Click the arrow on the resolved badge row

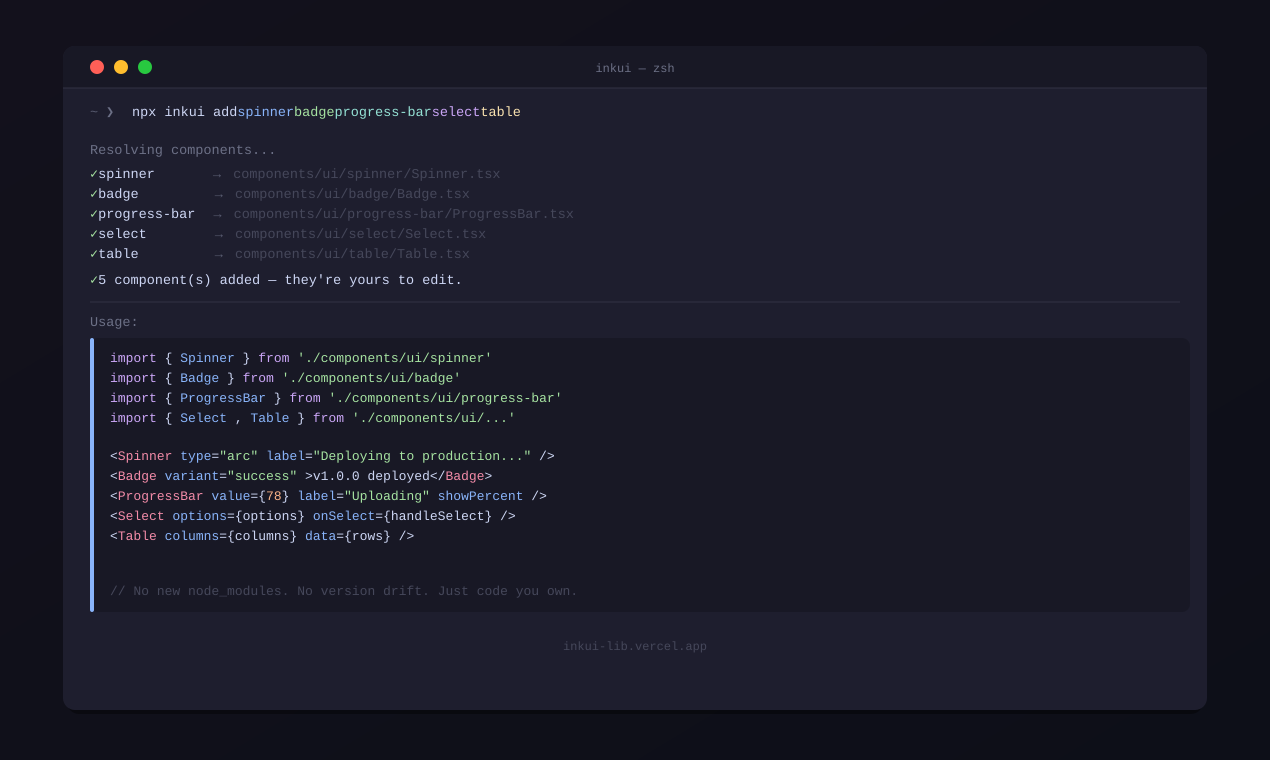[219, 195]
